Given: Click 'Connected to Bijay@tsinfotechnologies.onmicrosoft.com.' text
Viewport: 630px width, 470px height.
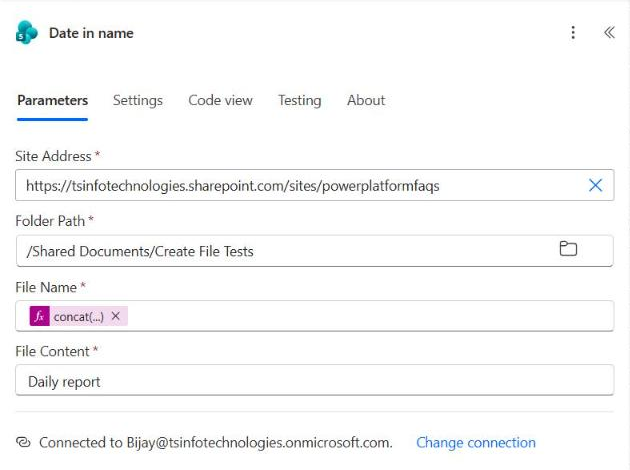Looking at the screenshot, I should coord(216,443).
